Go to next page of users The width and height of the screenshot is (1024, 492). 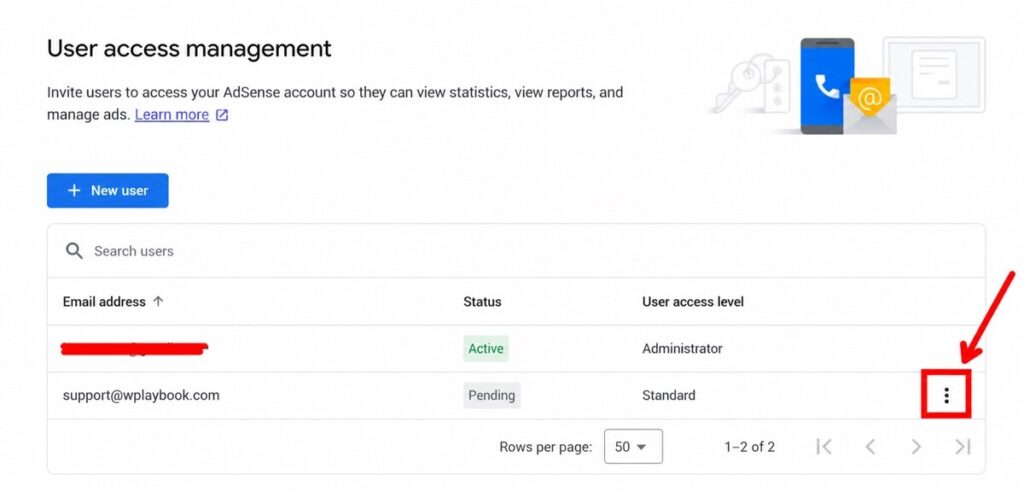click(916, 446)
